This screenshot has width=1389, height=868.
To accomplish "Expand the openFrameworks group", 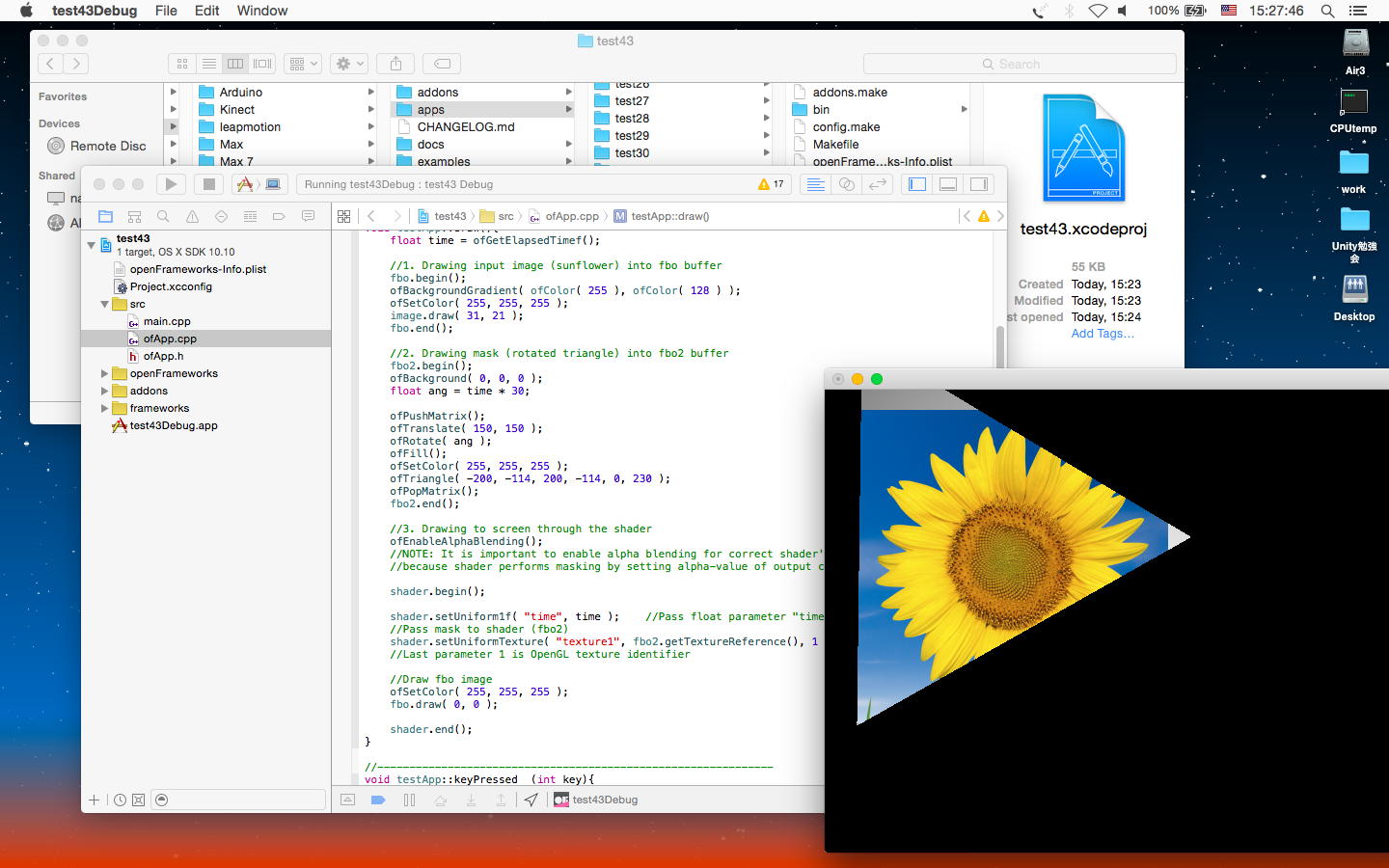I will [104, 373].
